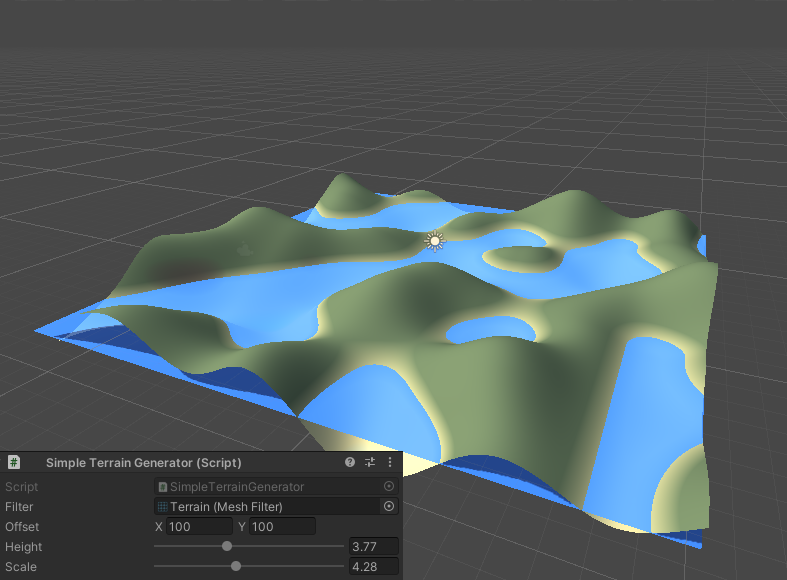Image resolution: width=787 pixels, height=580 pixels.
Task: Click the C# script icon in the header
Action: pos(14,462)
